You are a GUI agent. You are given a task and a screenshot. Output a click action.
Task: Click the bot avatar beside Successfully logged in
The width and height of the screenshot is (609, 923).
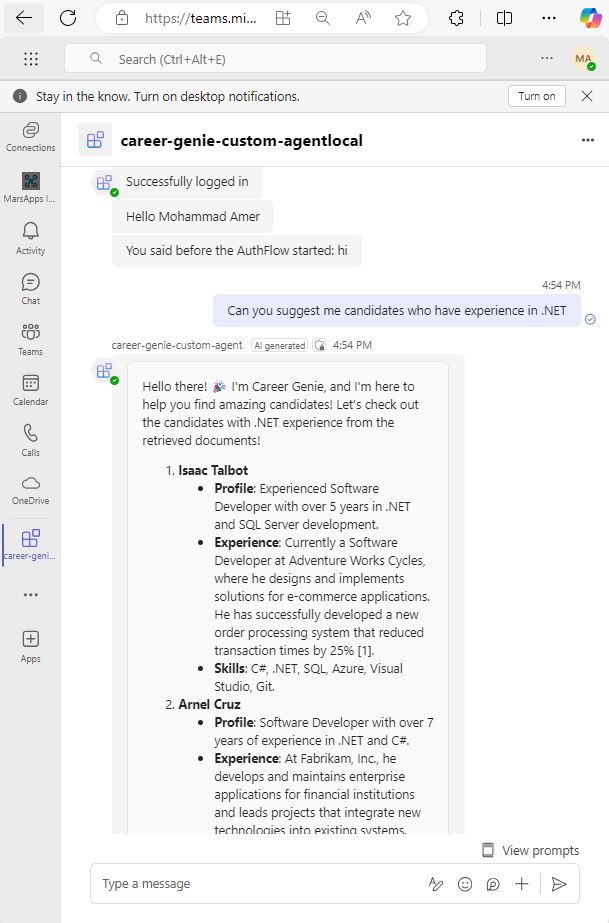click(105, 184)
